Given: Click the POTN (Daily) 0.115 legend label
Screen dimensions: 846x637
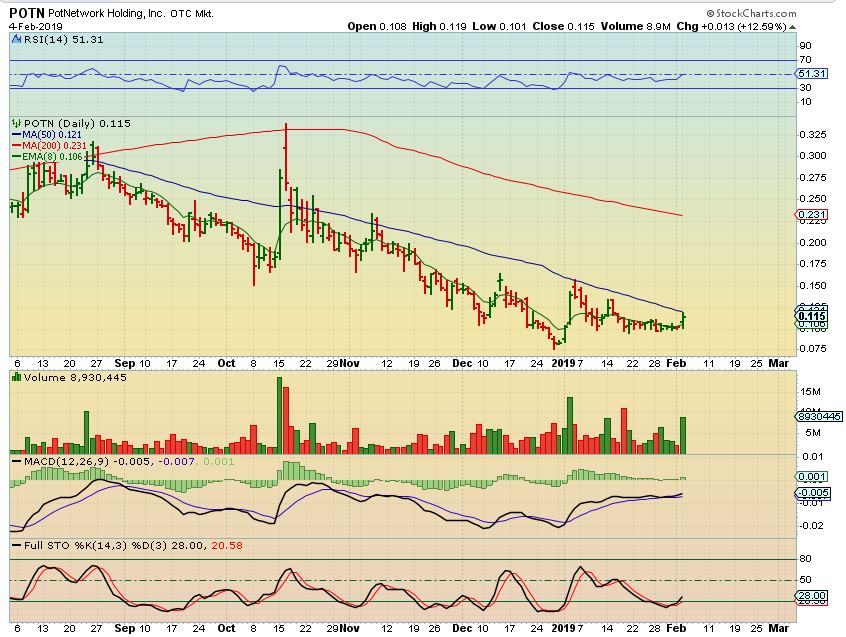Looking at the screenshot, I should click(x=77, y=124).
